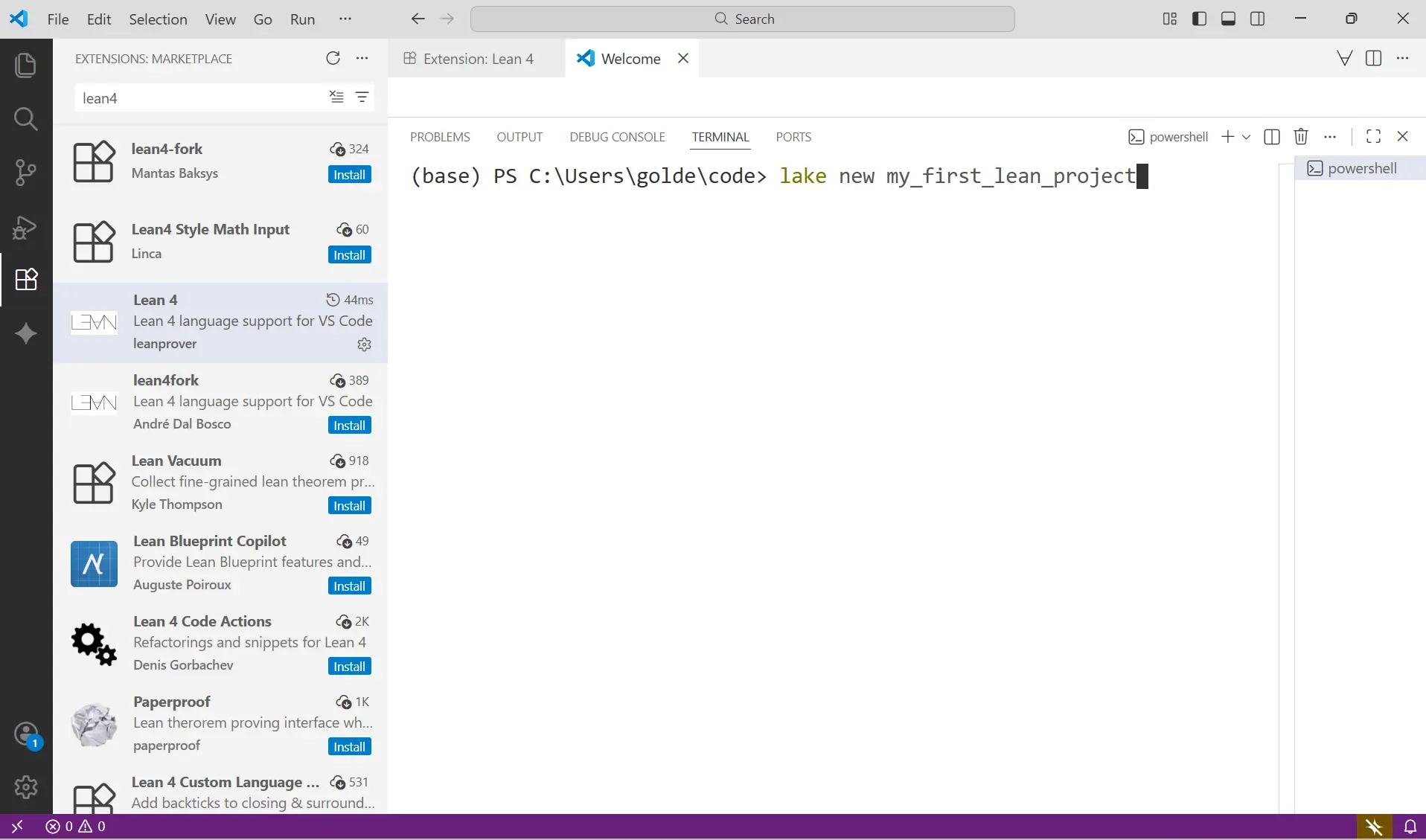Image resolution: width=1426 pixels, height=840 pixels.
Task: Toggle the bottom panel visibility
Action: coord(1228,19)
